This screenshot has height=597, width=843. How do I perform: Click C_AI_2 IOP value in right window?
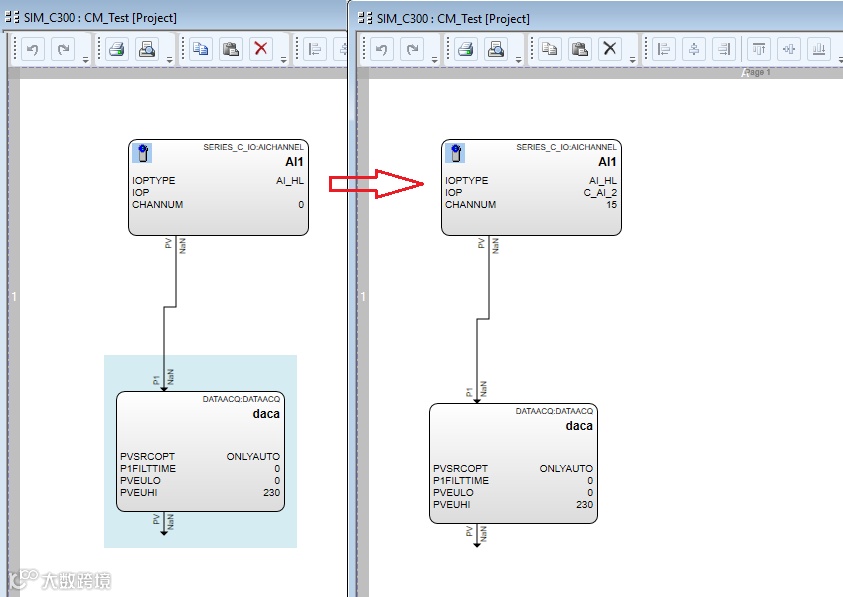600,193
